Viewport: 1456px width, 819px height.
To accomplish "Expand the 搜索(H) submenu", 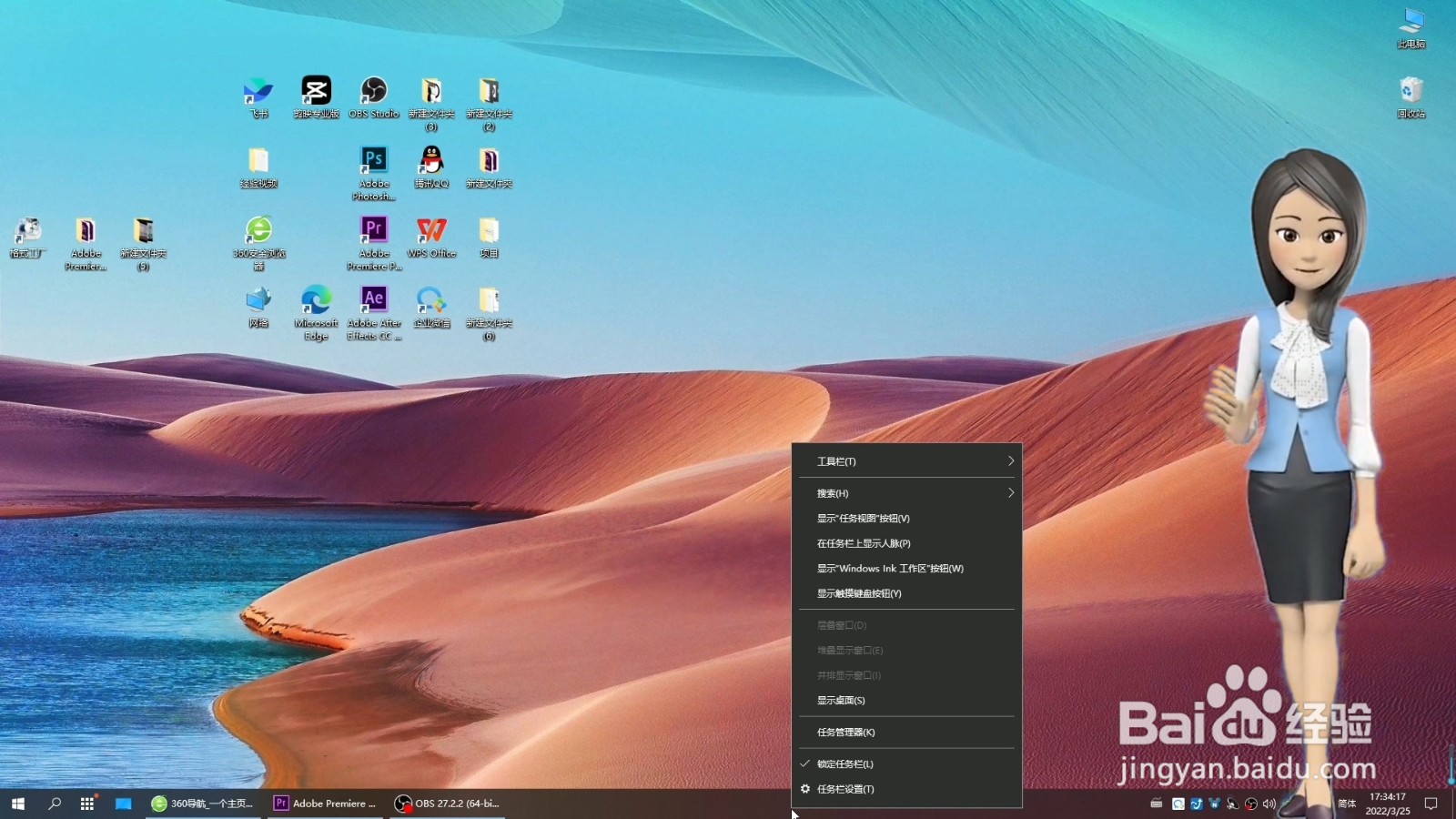I will pyautogui.click(x=906, y=493).
